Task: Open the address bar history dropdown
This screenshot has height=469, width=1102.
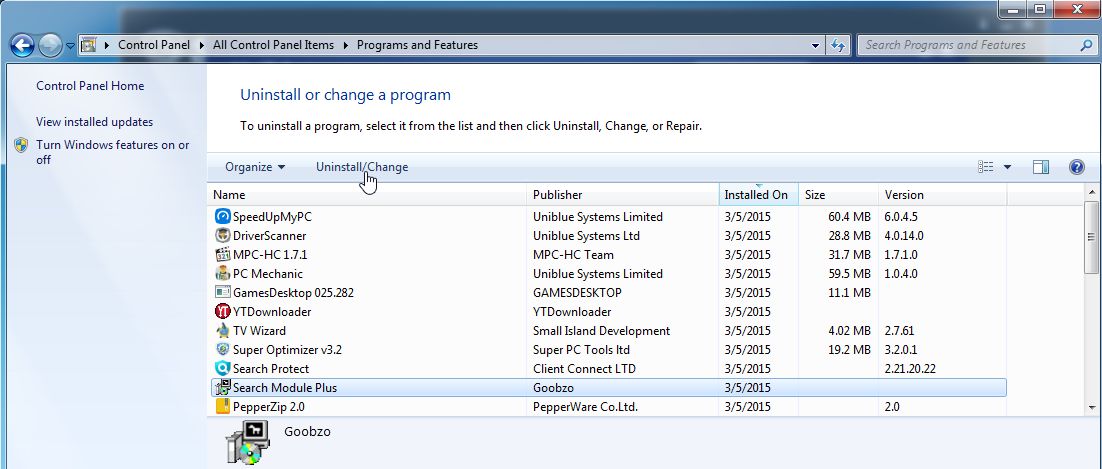Action: 816,45
